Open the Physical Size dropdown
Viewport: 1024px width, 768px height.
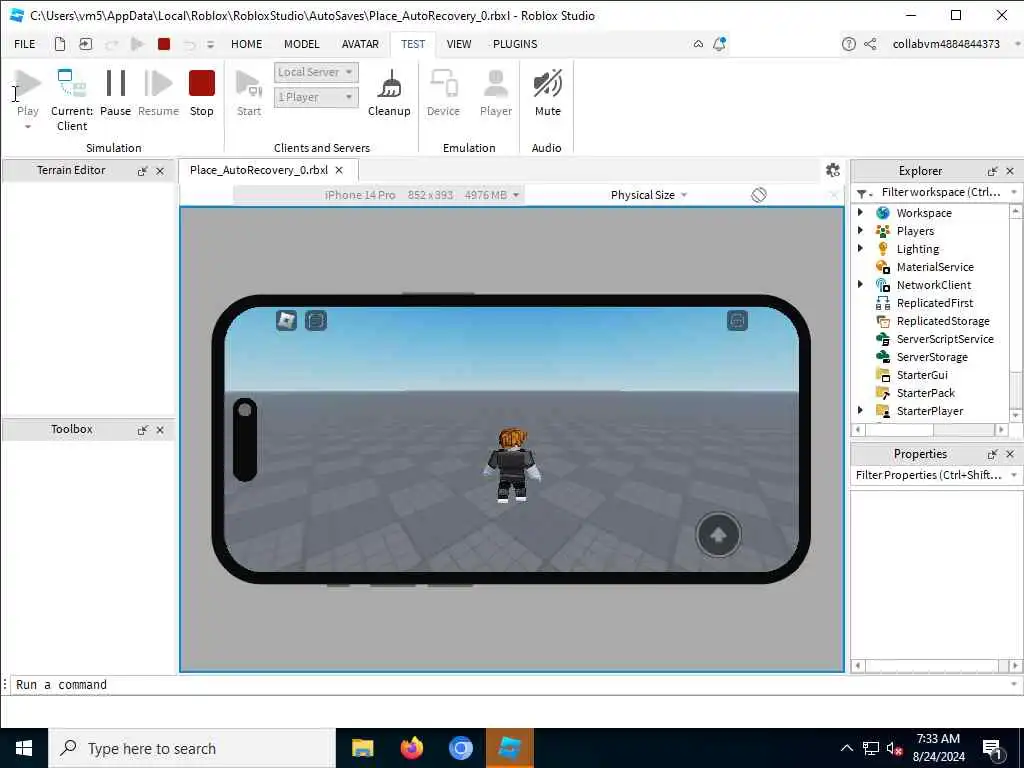coord(648,195)
